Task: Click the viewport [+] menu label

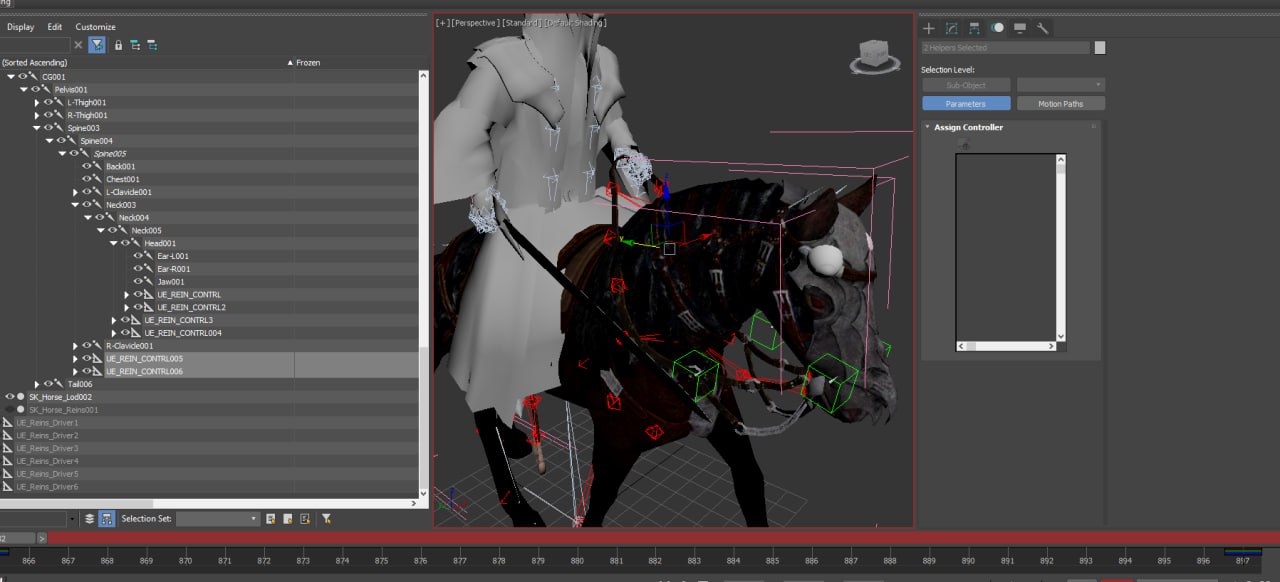Action: (x=443, y=22)
